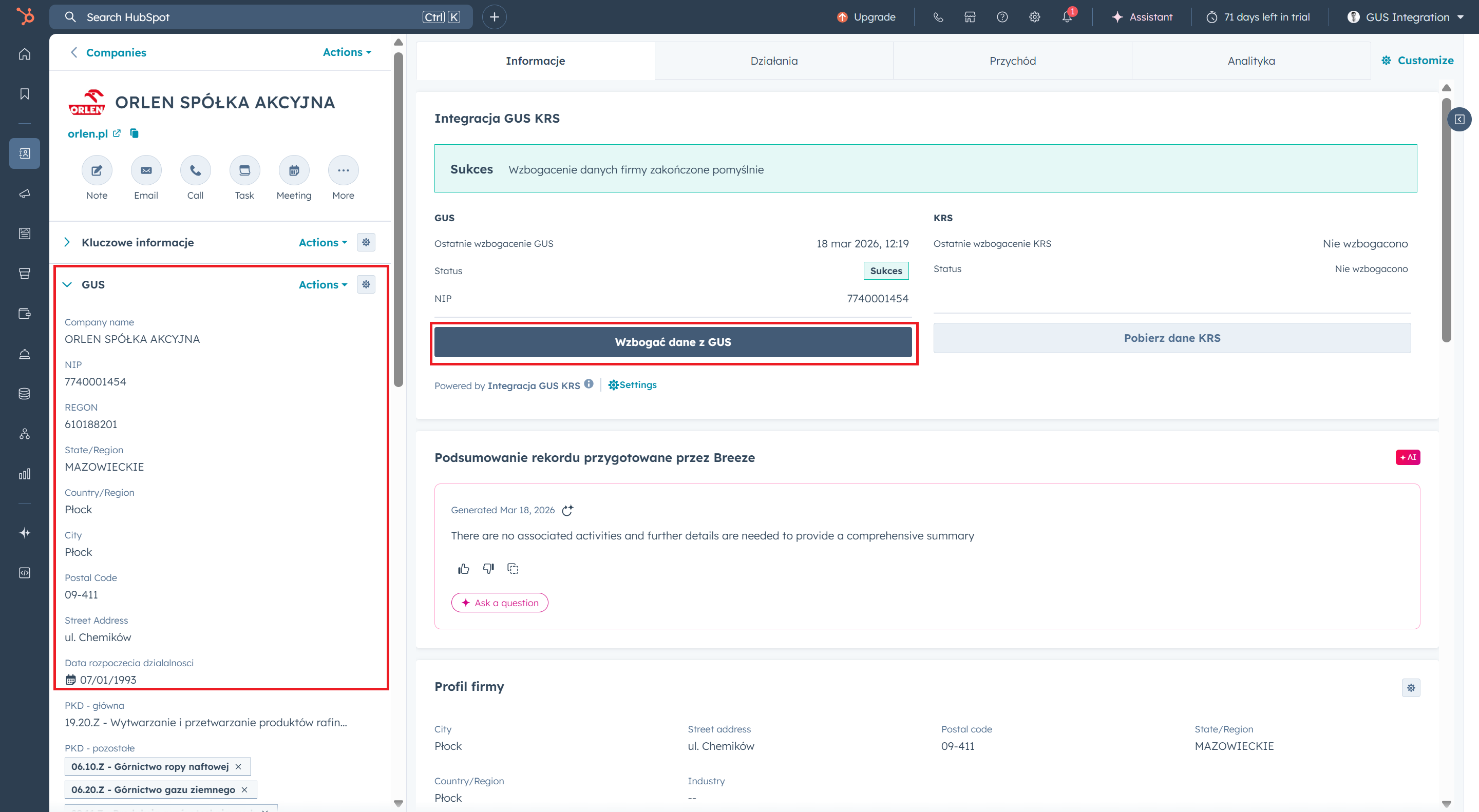Collapse the GUS section
Image resolution: width=1479 pixels, height=812 pixels.
[67, 285]
